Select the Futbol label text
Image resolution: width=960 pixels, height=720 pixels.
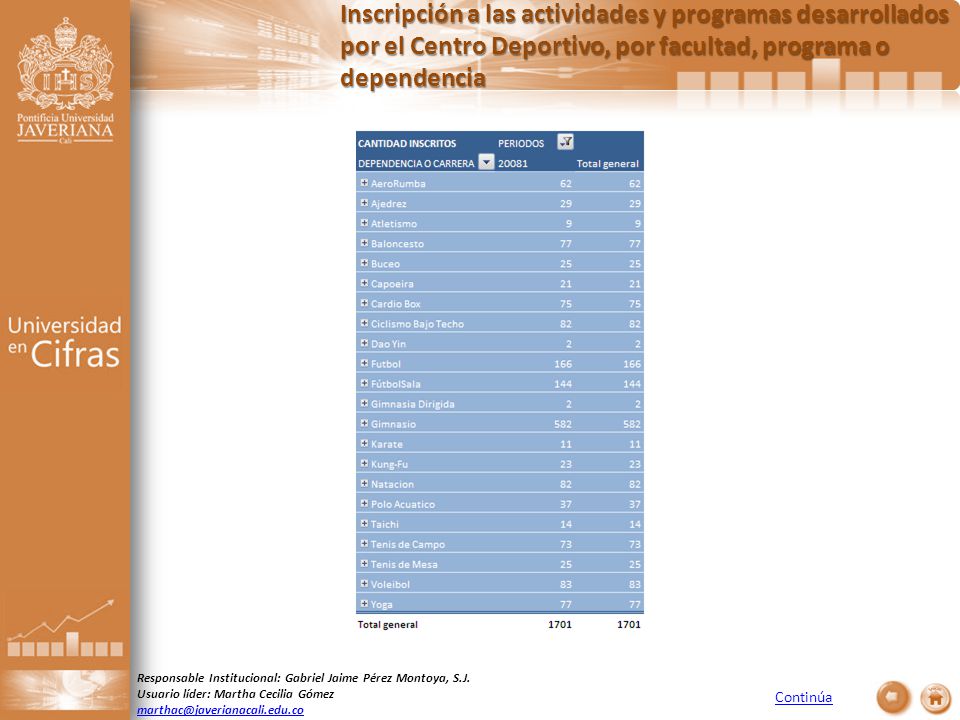386,364
